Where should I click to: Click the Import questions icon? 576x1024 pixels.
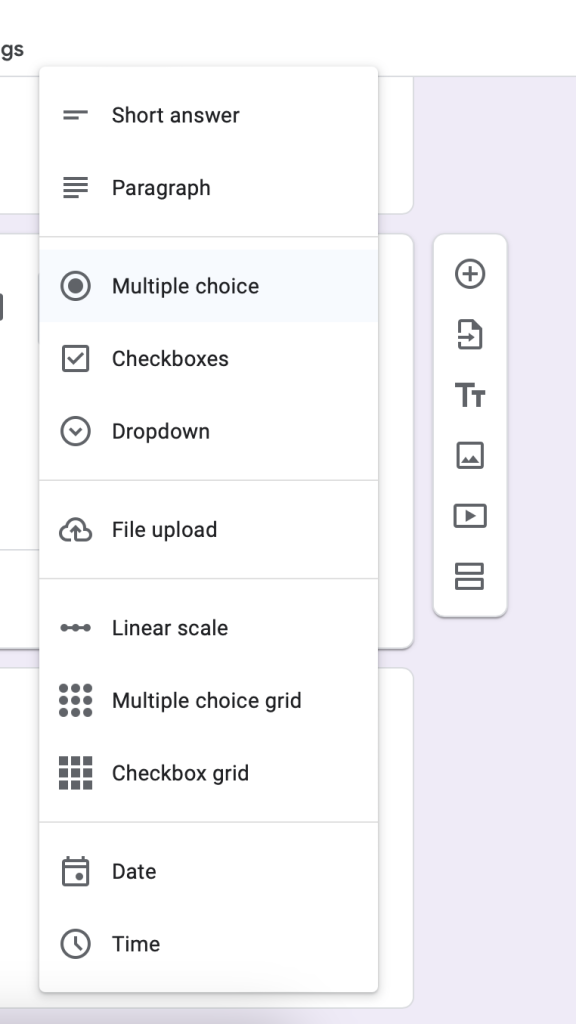[x=470, y=335]
